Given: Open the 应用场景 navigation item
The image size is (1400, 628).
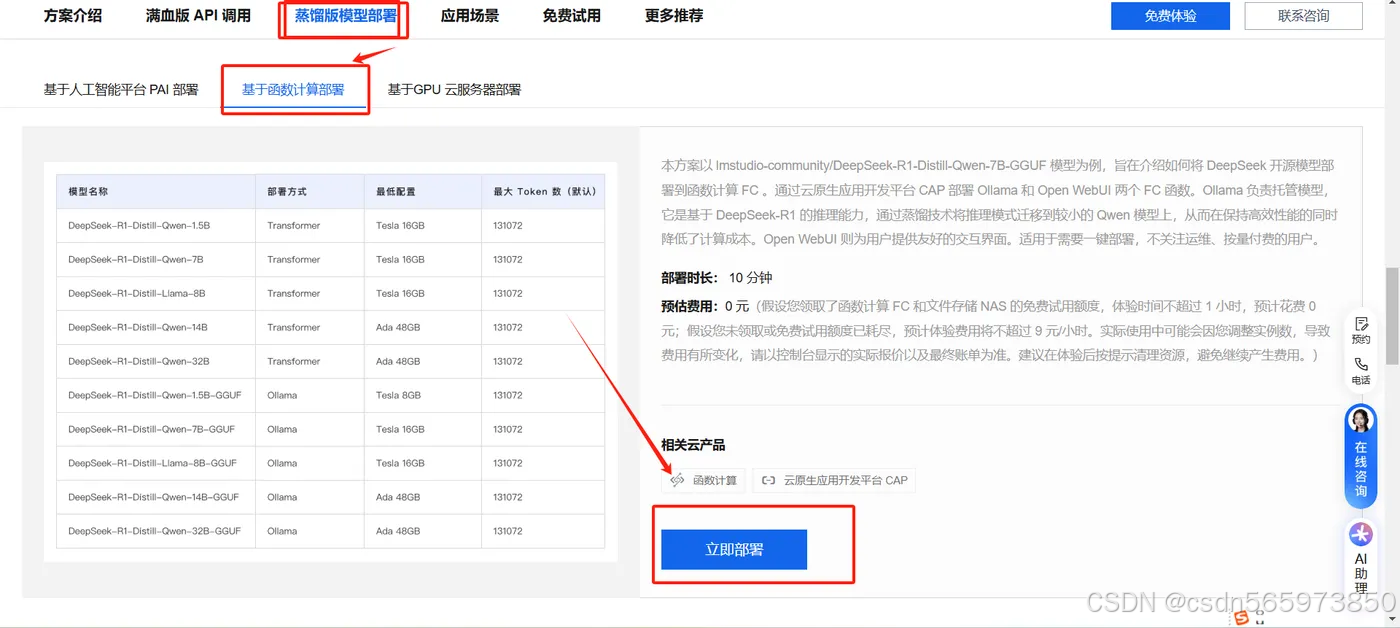Looking at the screenshot, I should pyautogui.click(x=470, y=17).
